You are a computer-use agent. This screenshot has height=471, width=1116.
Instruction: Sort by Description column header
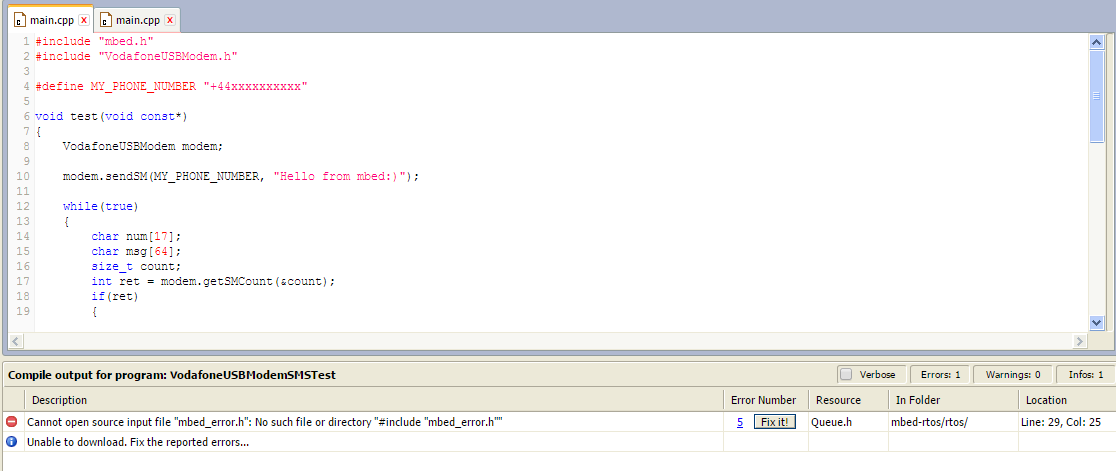(374, 400)
